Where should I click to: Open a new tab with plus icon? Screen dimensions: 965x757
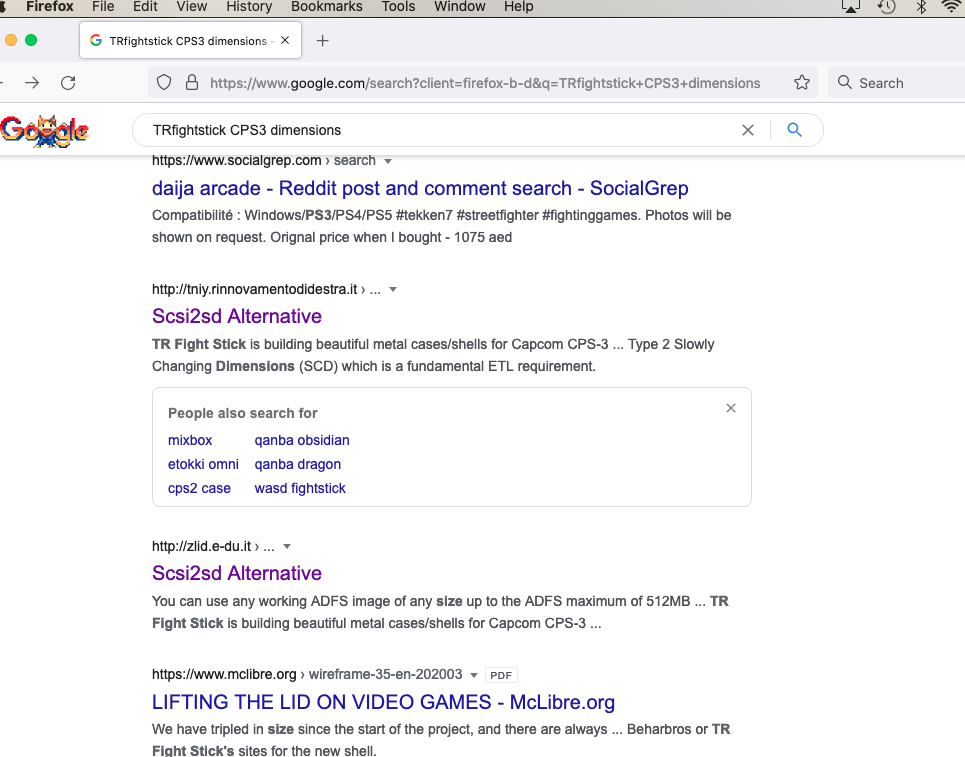point(322,41)
